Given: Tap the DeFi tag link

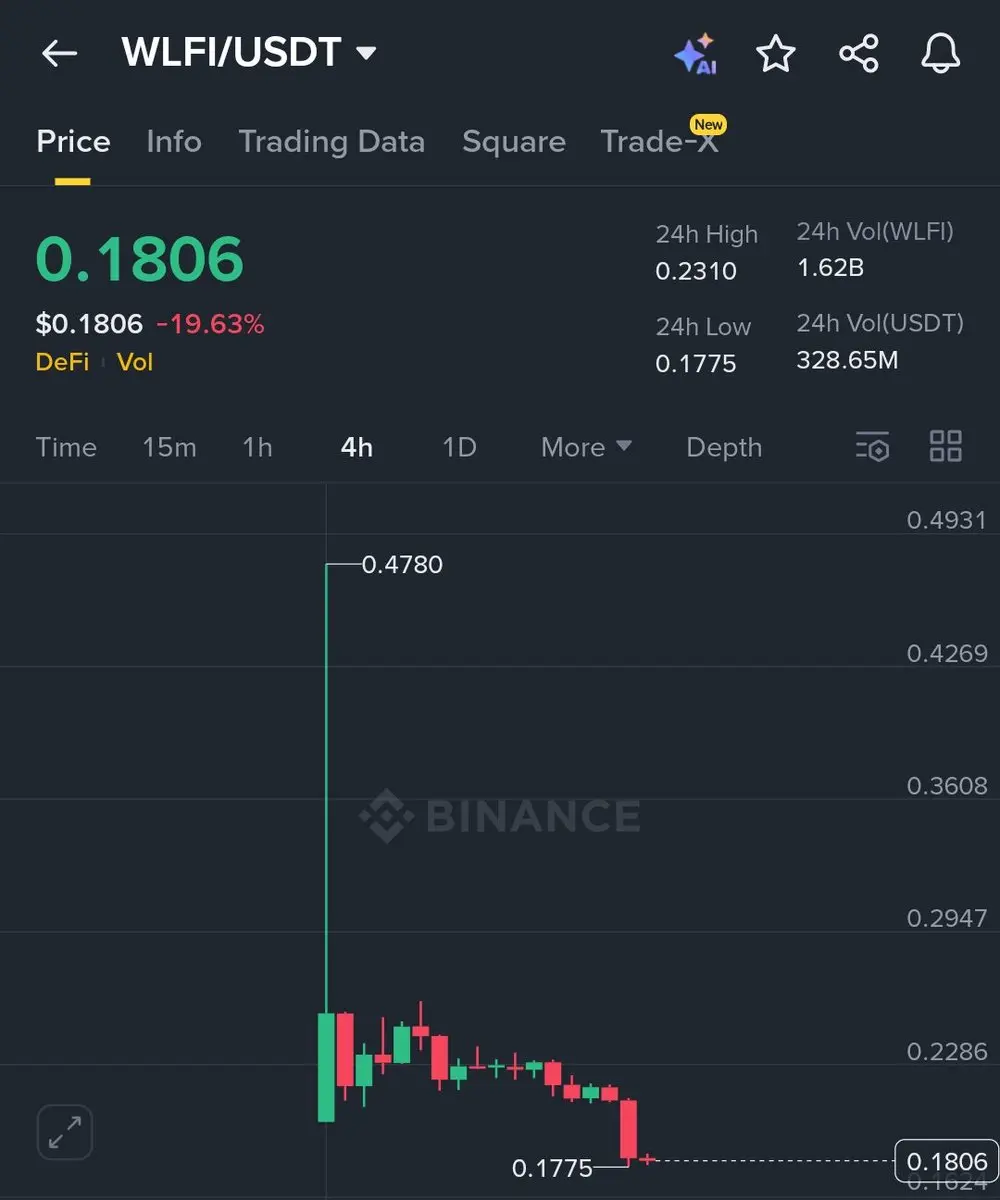Looking at the screenshot, I should pos(62,362).
